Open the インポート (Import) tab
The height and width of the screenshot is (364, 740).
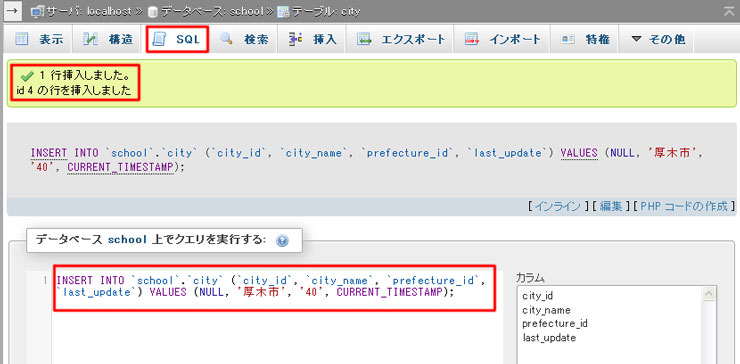[x=502, y=40]
